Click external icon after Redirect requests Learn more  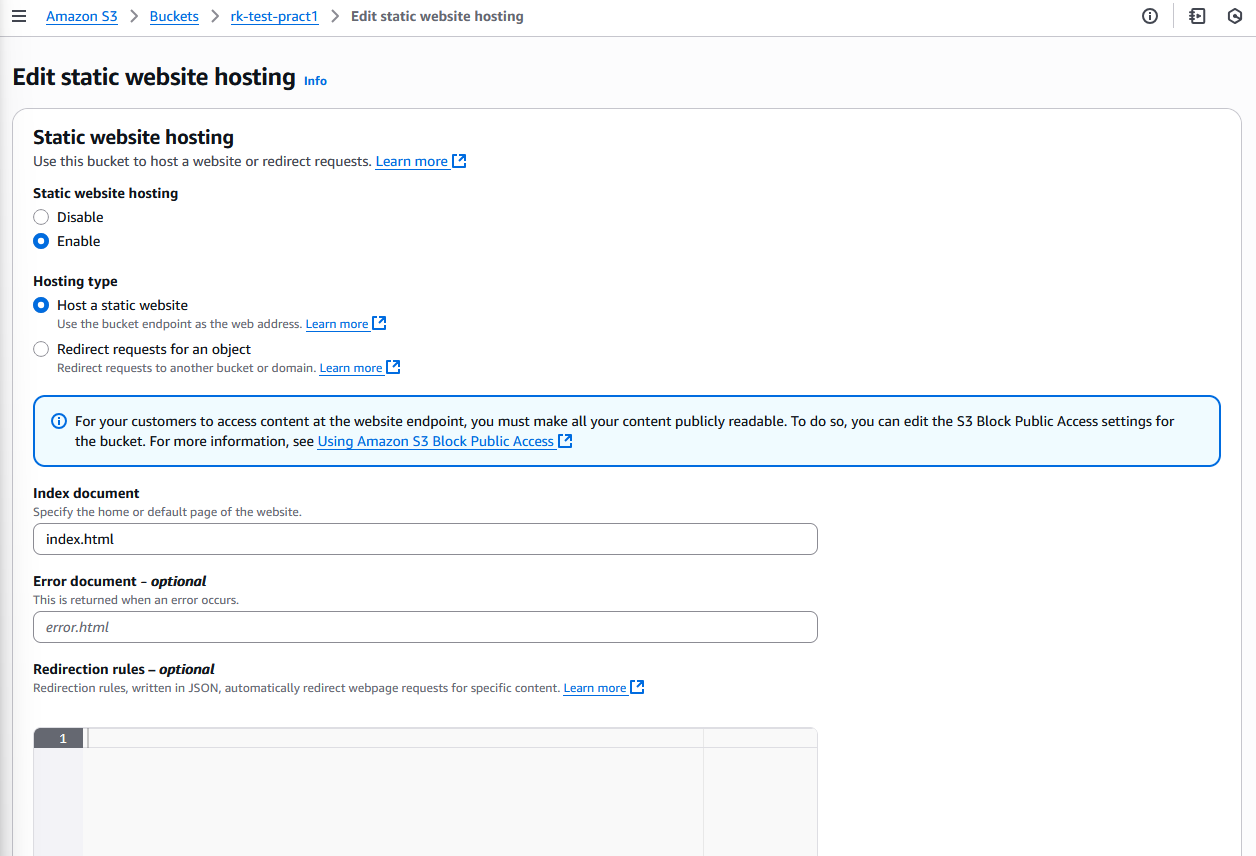coord(393,368)
